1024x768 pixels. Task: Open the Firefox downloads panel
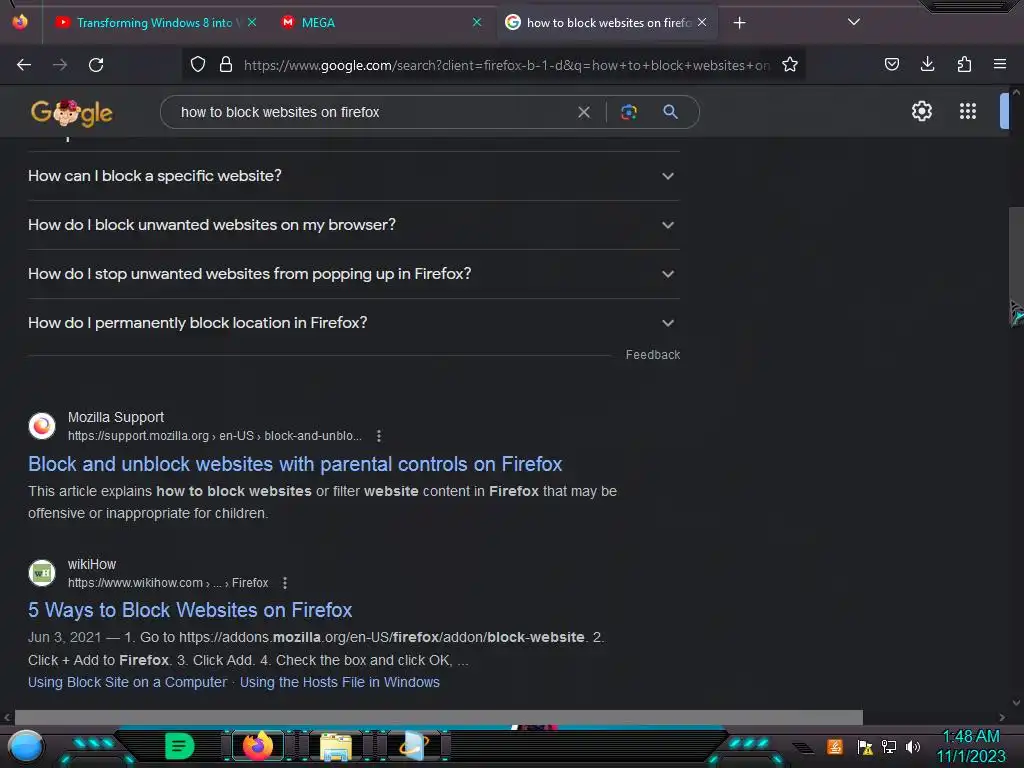[x=927, y=64]
